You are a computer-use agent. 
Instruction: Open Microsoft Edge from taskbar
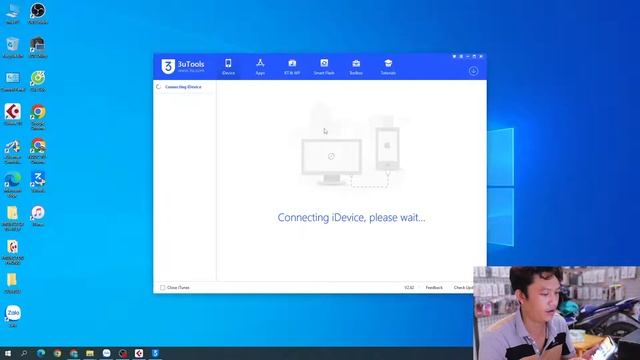[41, 353]
